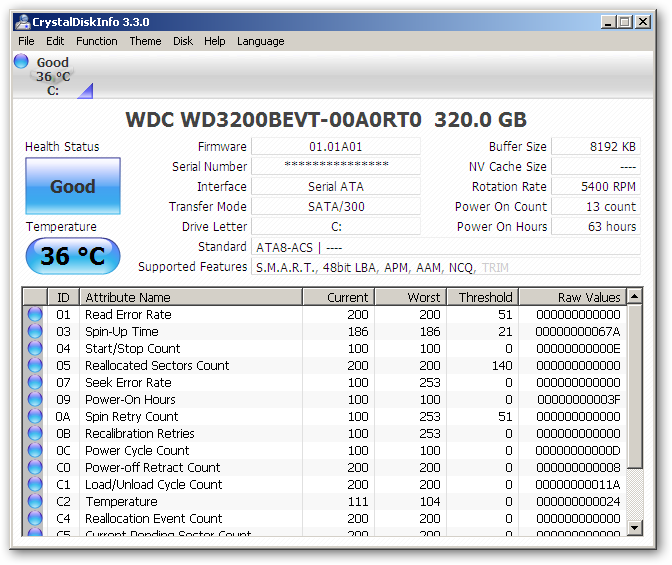Click the status orb for Temperature row
The height and width of the screenshot is (565, 672).
35,501
